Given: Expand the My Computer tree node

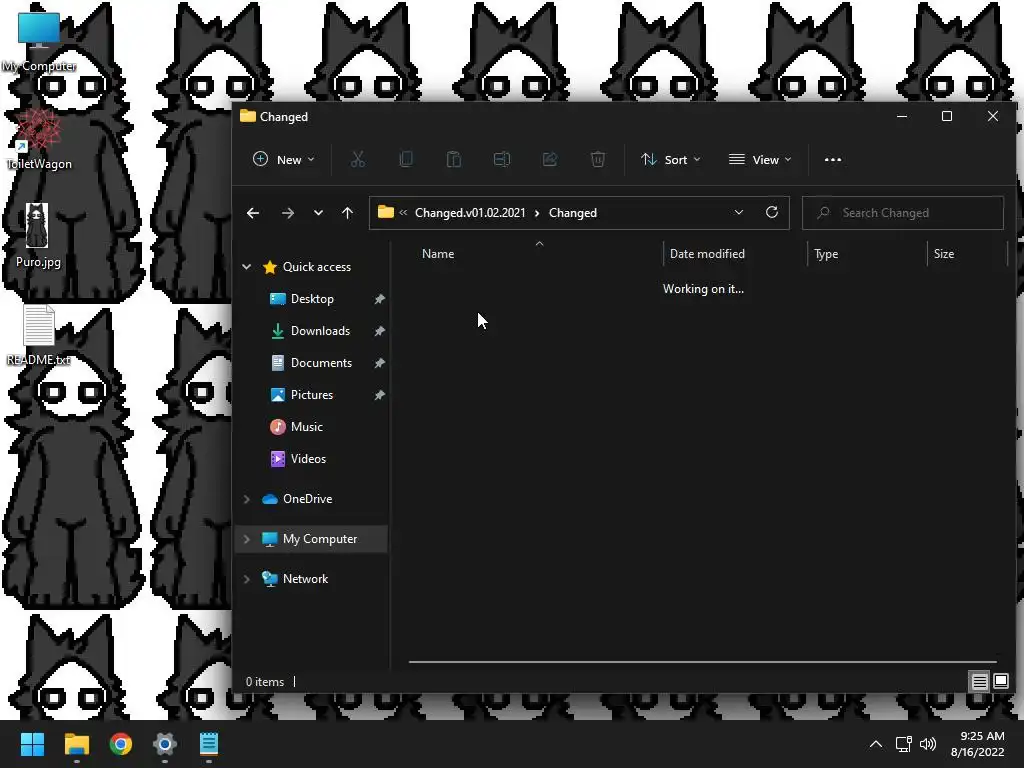Looking at the screenshot, I should (x=247, y=539).
